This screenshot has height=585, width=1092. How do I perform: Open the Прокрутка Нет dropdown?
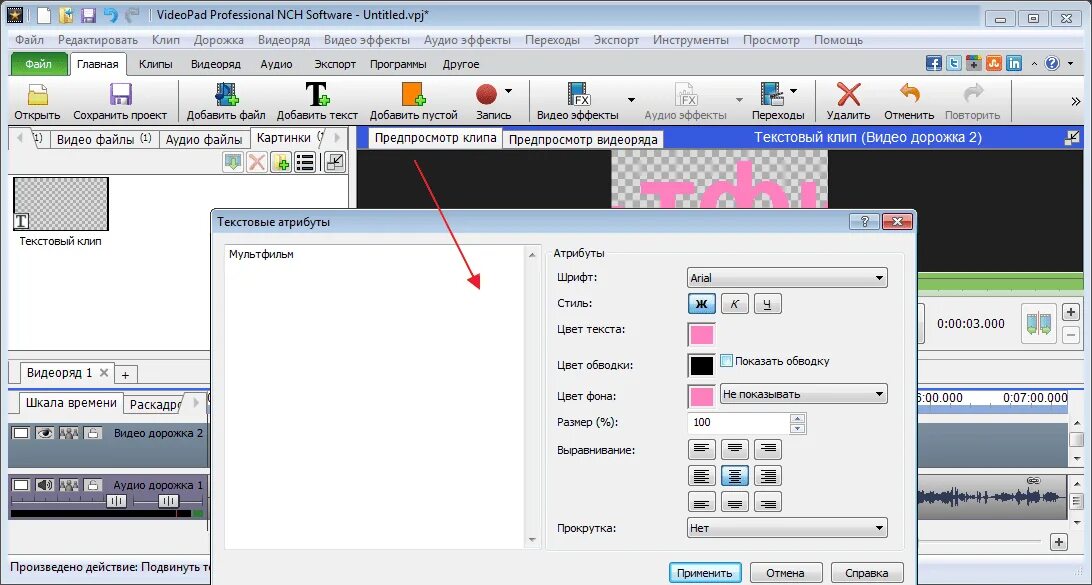(x=787, y=528)
